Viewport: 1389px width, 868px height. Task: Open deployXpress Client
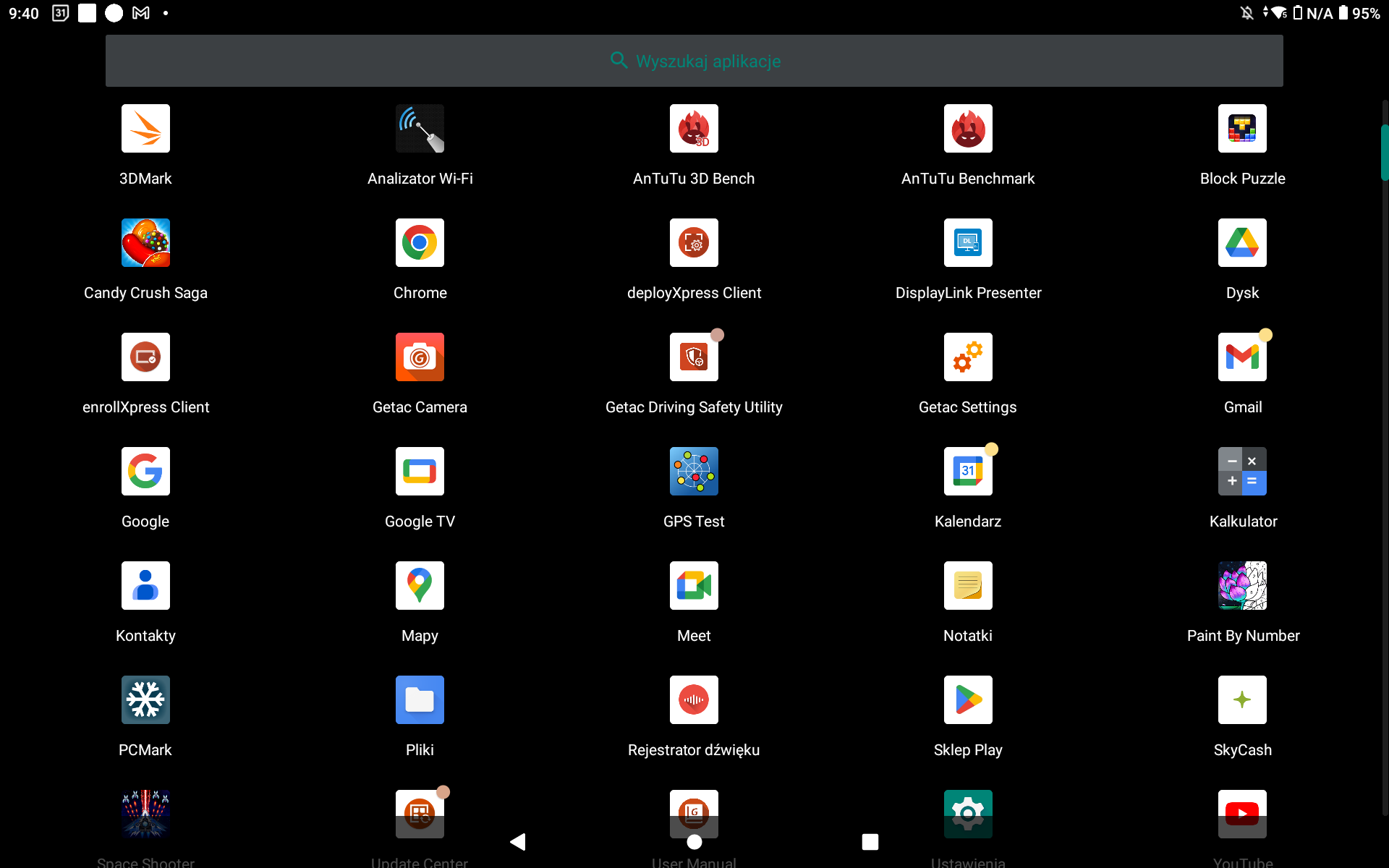[x=694, y=243]
